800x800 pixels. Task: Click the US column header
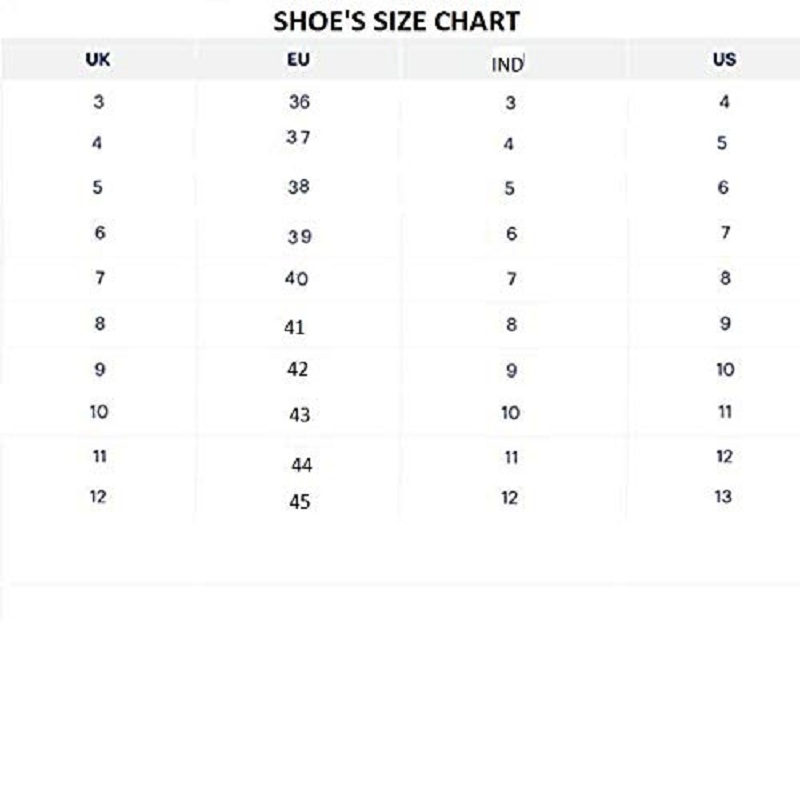pyautogui.click(x=725, y=59)
